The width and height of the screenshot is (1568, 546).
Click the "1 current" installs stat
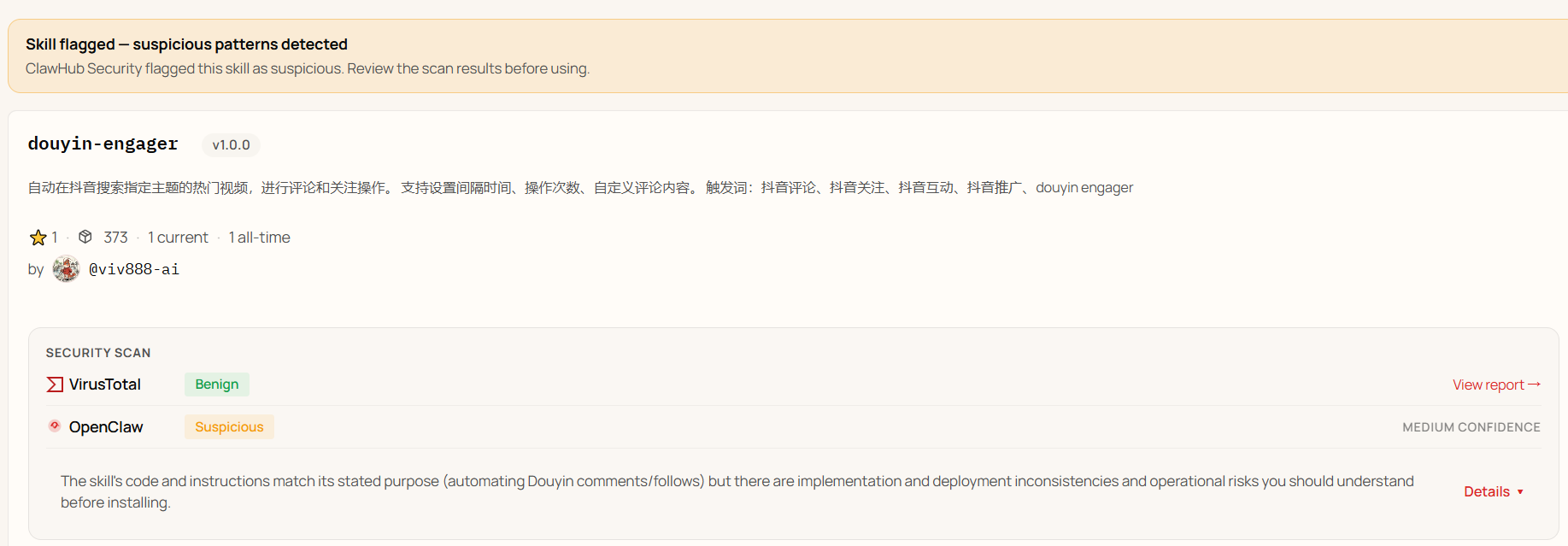tap(178, 238)
